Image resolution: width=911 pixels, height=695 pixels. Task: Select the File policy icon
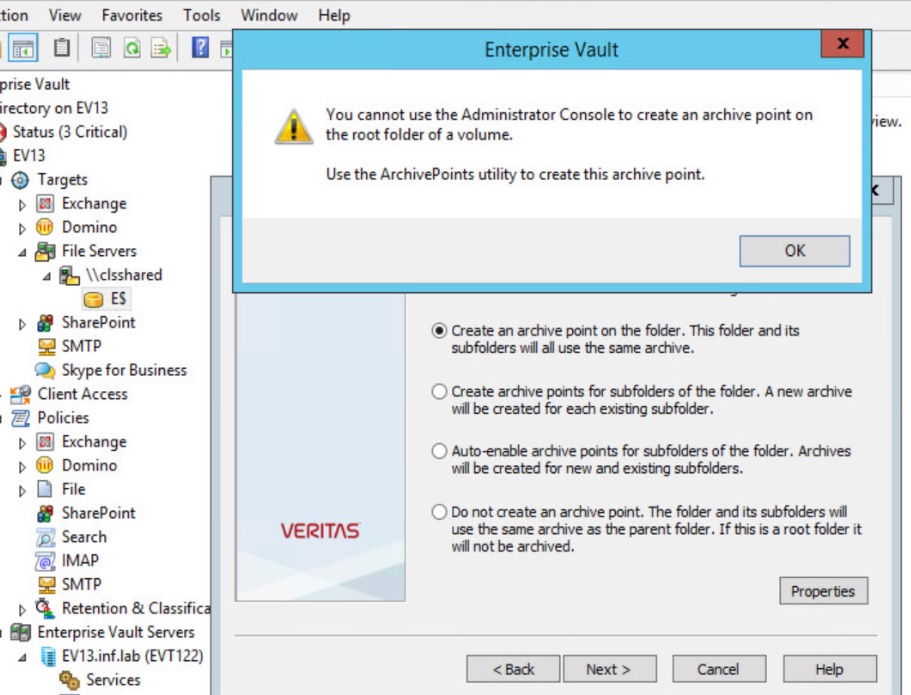coord(45,489)
